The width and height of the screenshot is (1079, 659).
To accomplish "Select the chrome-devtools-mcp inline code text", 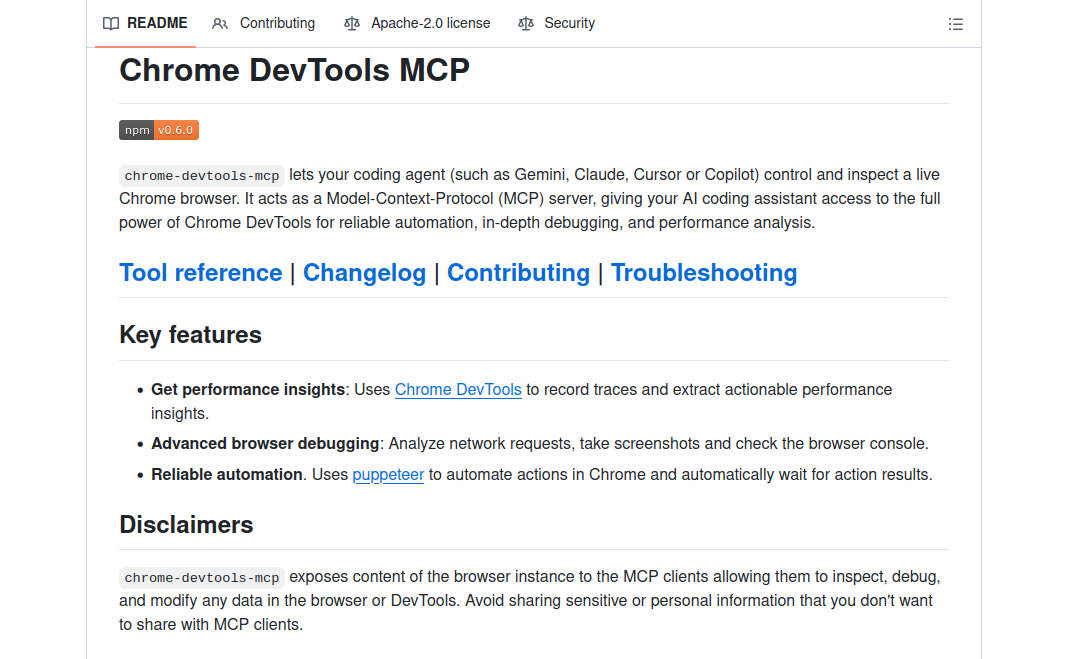I will point(201,175).
